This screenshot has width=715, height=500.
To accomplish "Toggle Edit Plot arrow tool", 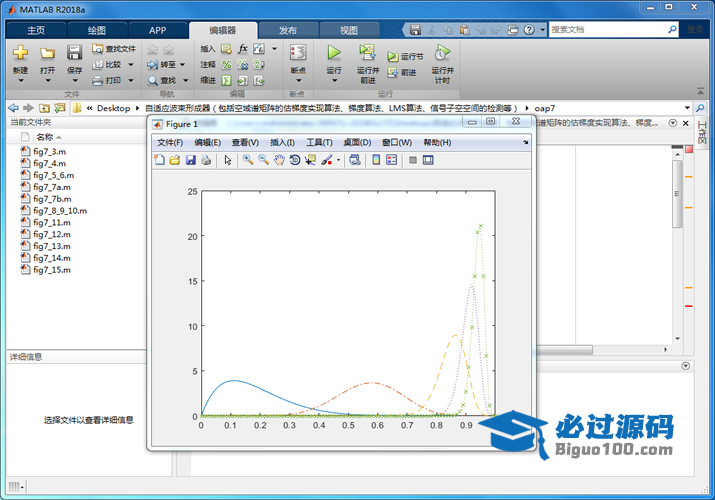I will [x=228, y=160].
